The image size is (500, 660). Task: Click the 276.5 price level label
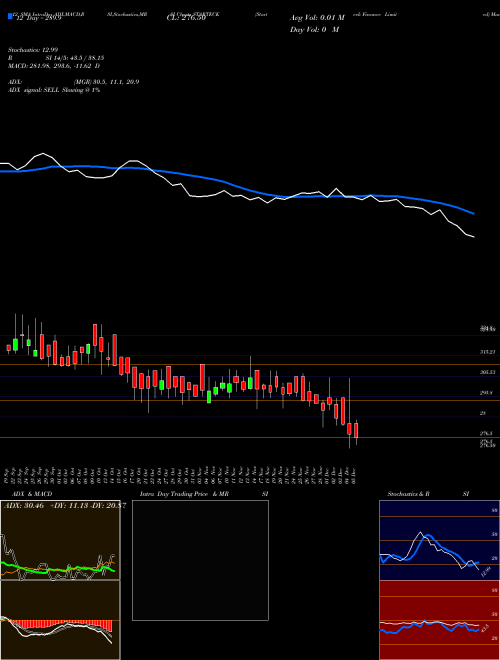487,433
